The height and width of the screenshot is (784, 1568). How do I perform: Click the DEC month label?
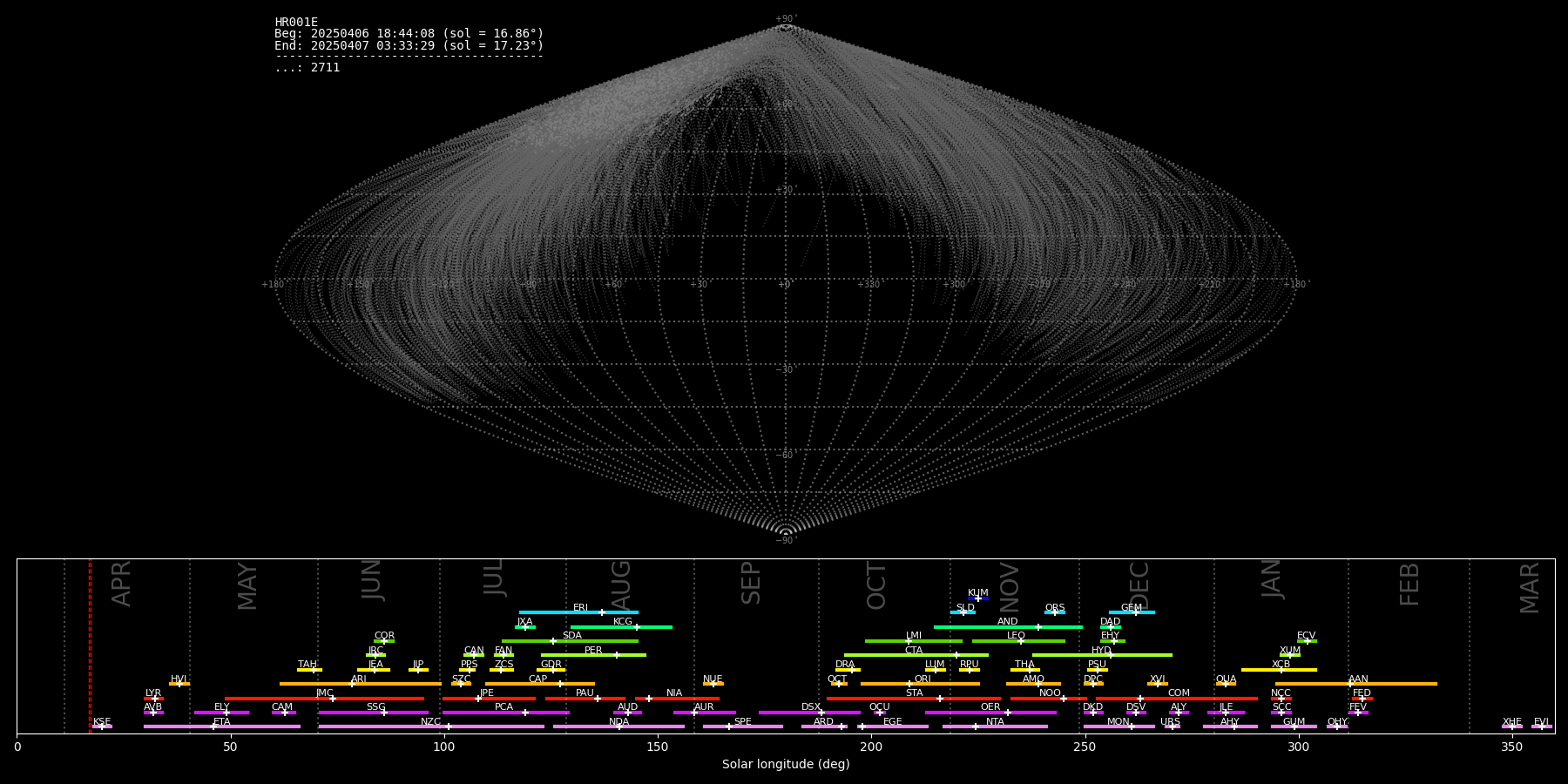point(1139,585)
